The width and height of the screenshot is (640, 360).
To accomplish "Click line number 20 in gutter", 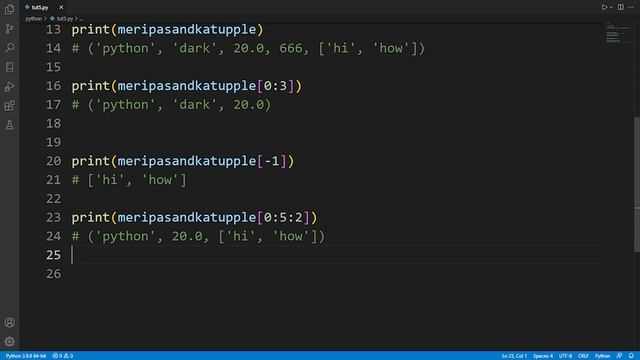I will click(53, 161).
